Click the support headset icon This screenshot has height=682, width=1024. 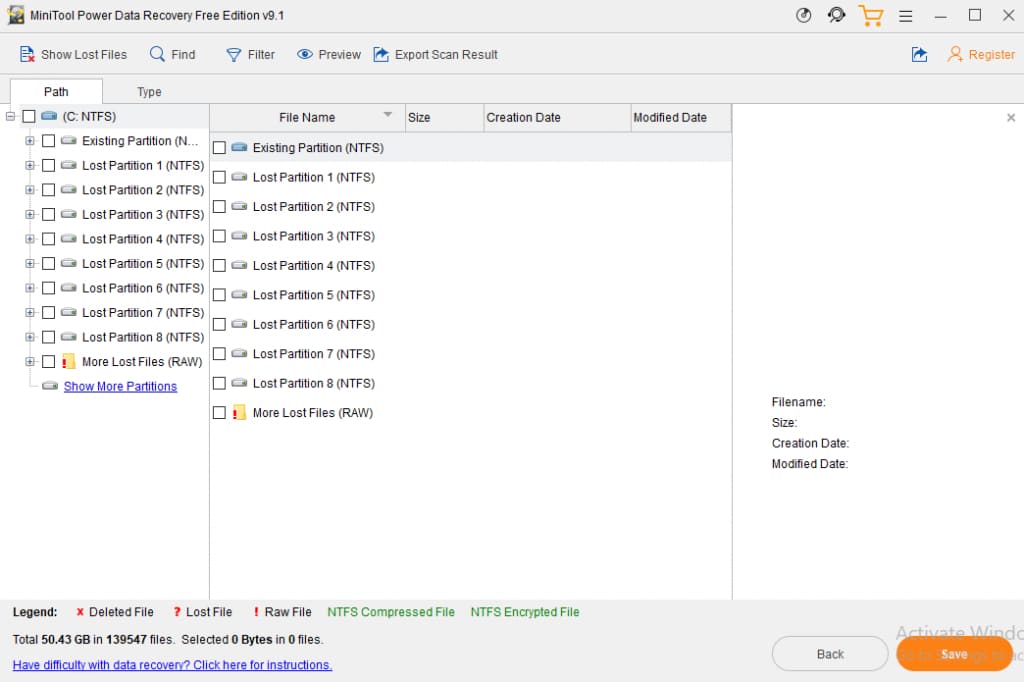(x=836, y=15)
